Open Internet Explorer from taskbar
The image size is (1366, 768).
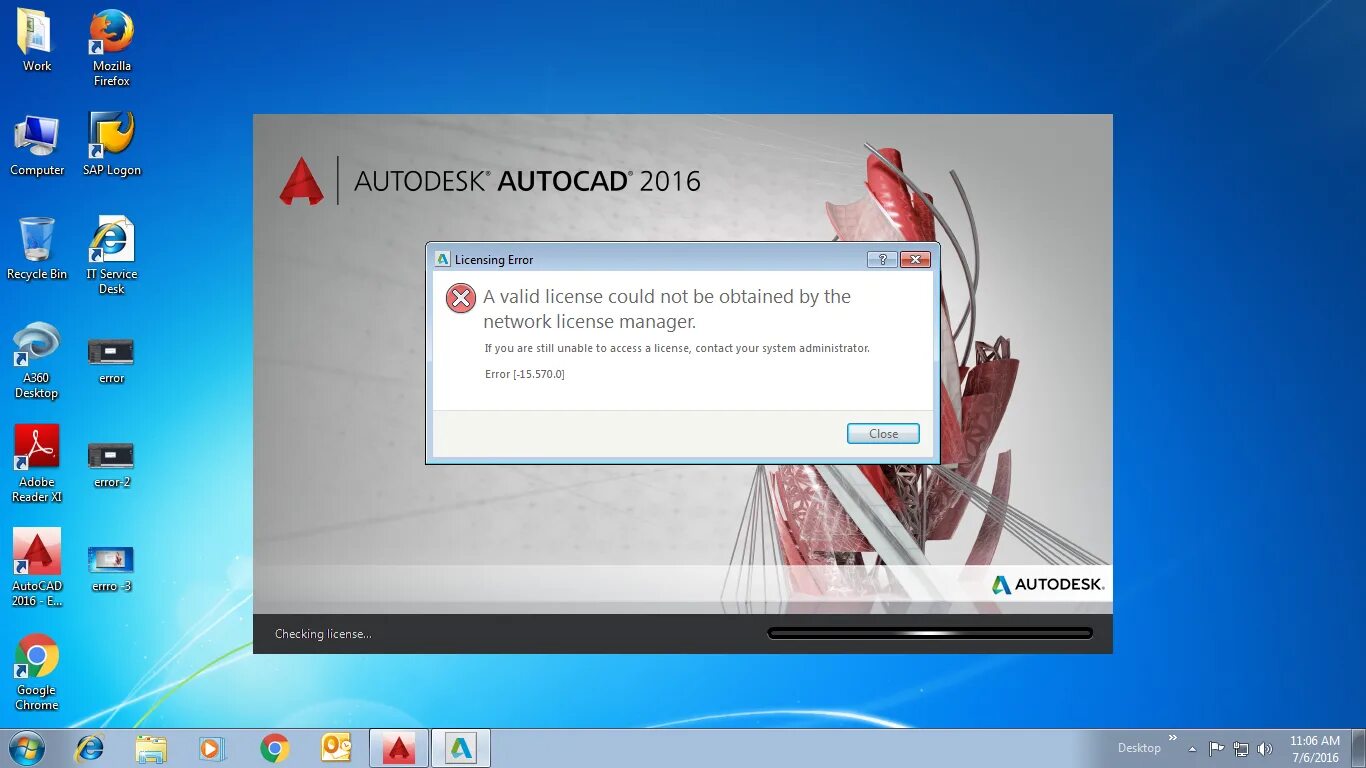click(x=90, y=748)
